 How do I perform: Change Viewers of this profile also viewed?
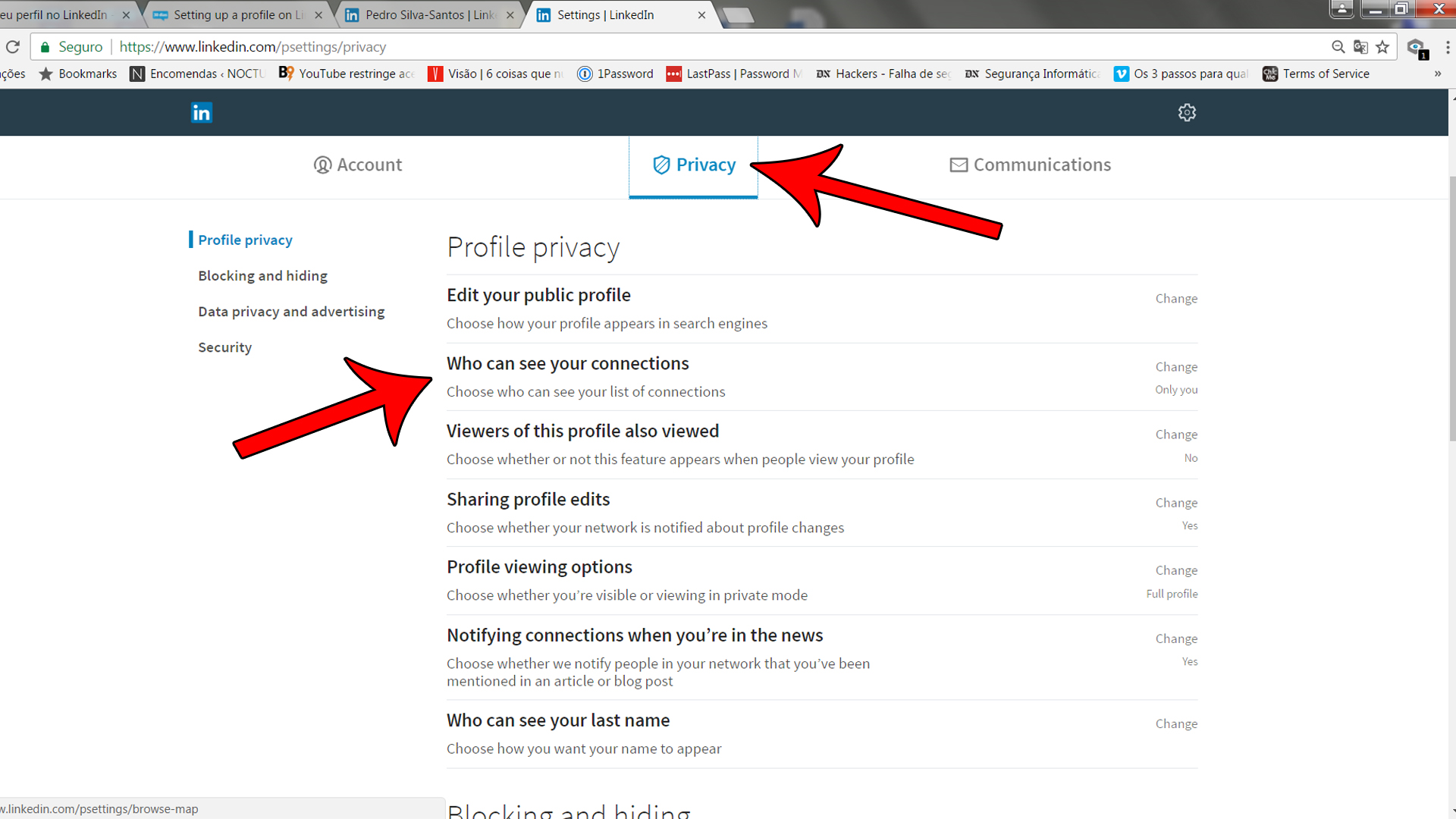[1176, 434]
